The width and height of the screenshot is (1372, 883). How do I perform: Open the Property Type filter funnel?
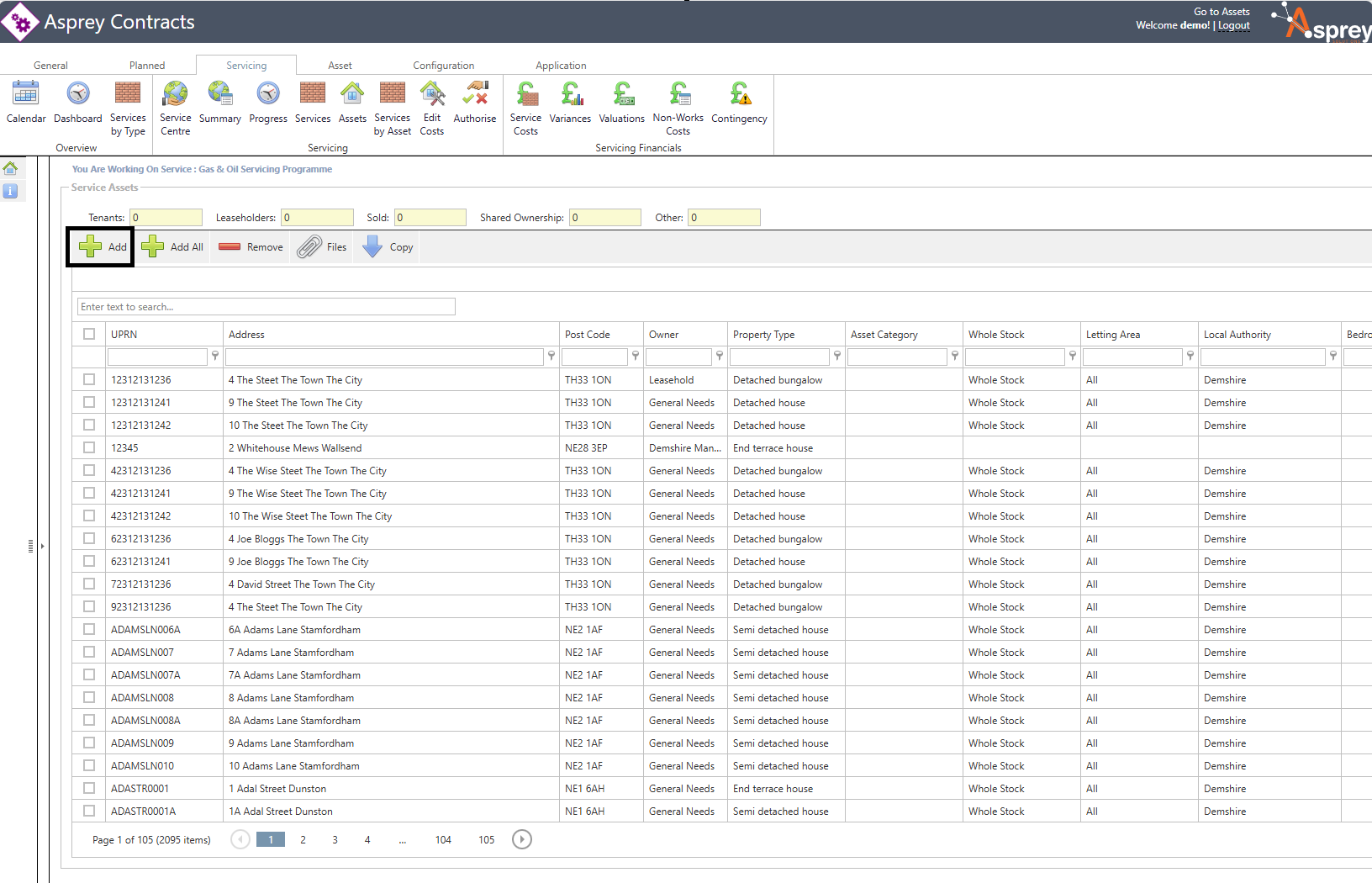[x=837, y=357]
